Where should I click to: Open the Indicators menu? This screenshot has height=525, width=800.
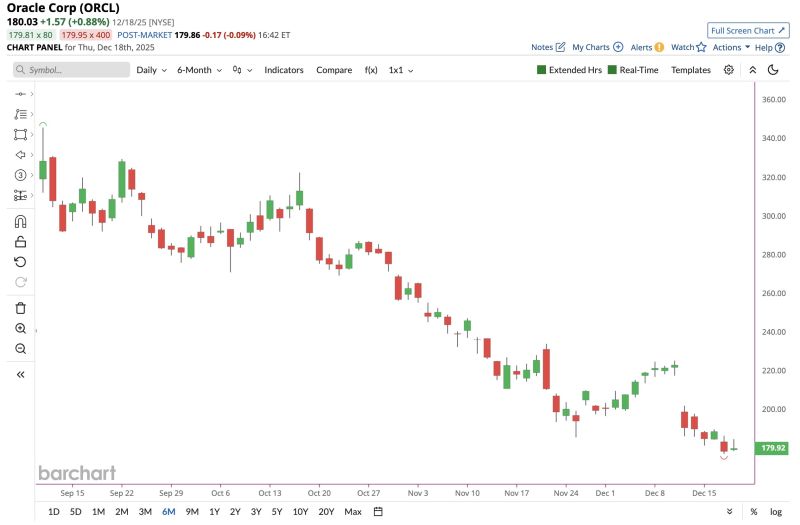click(x=284, y=70)
